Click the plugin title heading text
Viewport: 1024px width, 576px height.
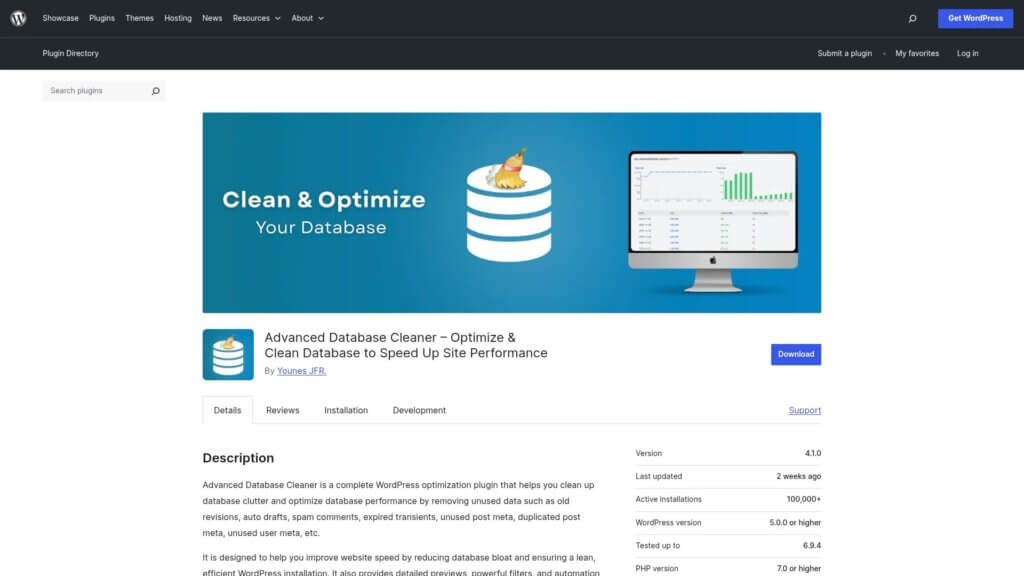tap(406, 345)
